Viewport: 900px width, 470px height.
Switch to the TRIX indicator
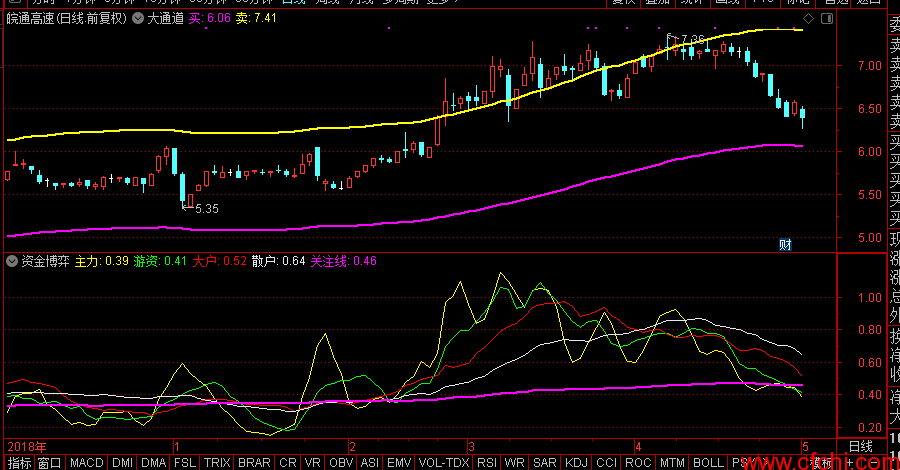(217, 463)
